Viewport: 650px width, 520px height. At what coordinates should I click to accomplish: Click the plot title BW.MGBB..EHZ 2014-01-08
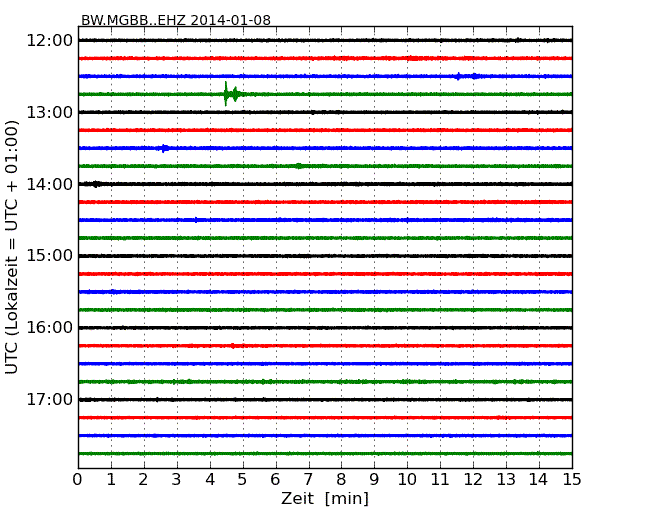176,20
